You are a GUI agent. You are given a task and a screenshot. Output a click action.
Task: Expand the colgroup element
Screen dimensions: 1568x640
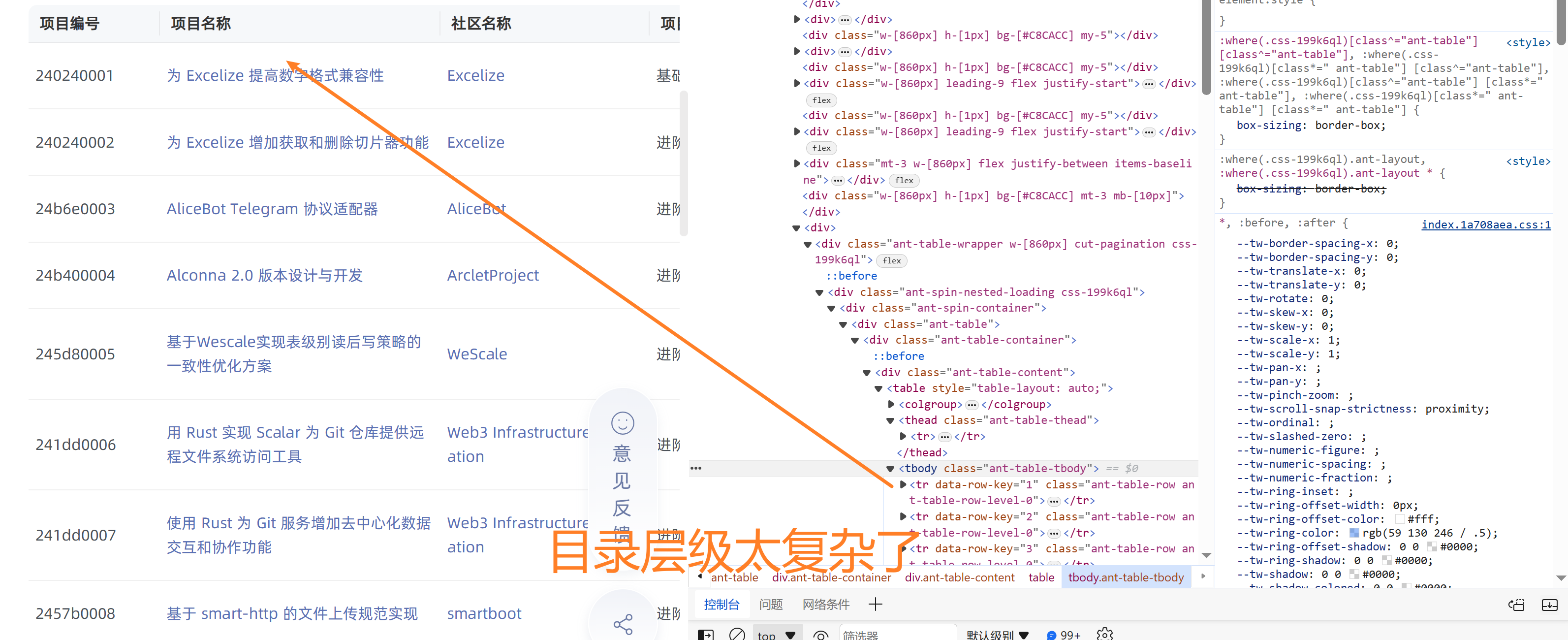pyautogui.click(x=891, y=404)
